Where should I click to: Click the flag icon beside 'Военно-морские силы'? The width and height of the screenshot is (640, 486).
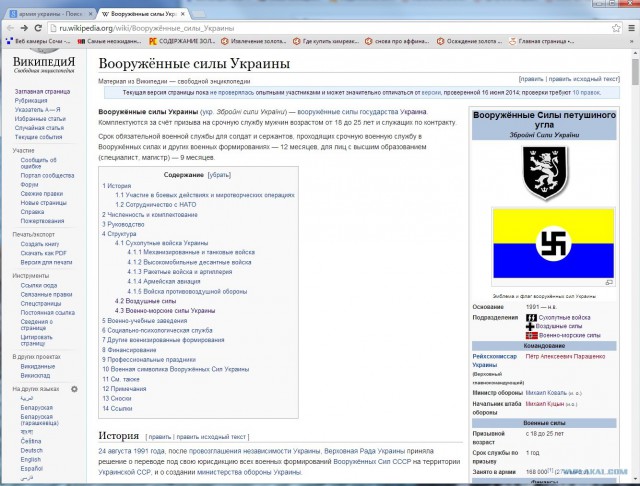531,335
